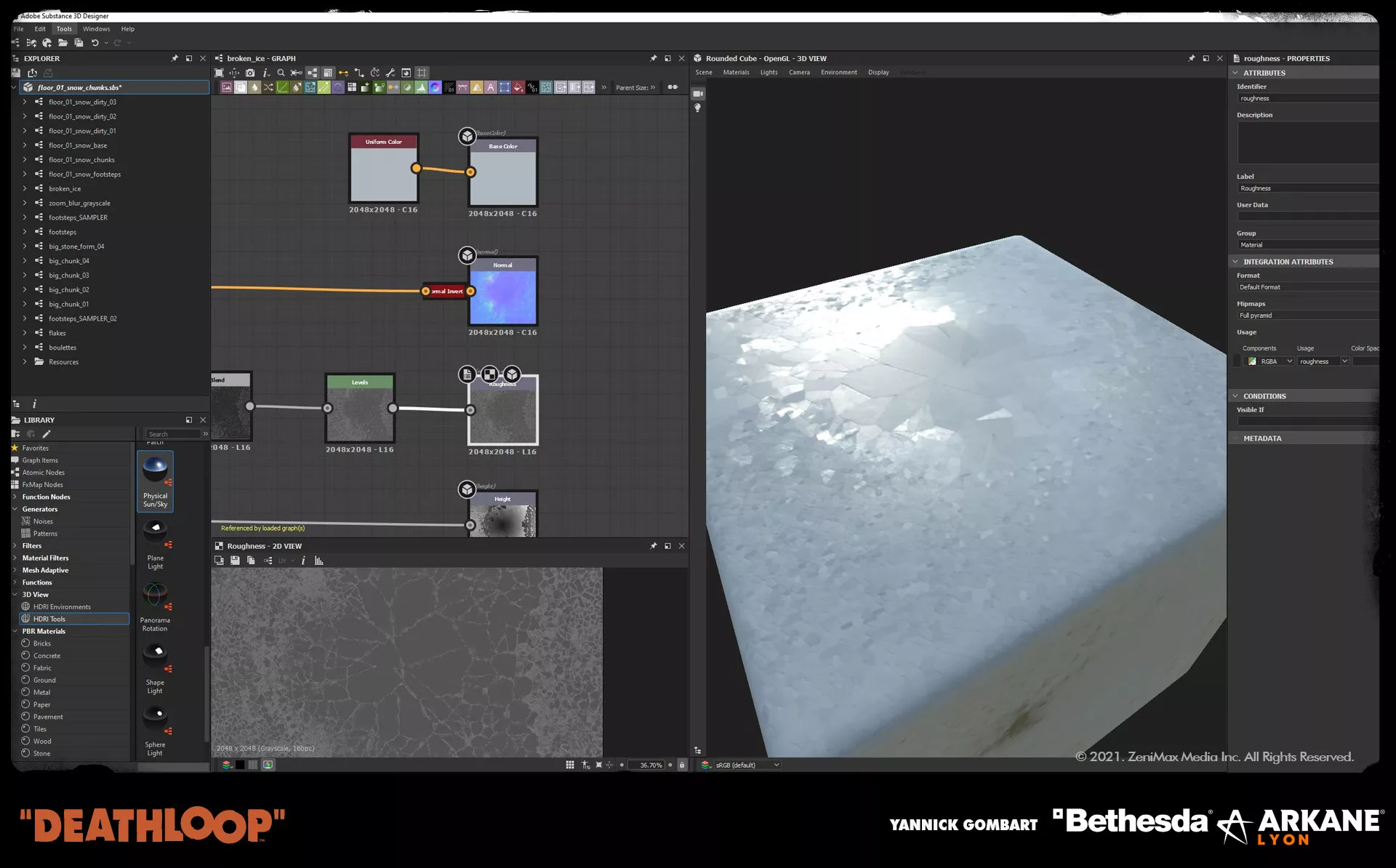
Task: Expand the broken_ice graph tree item
Action: [x=25, y=188]
